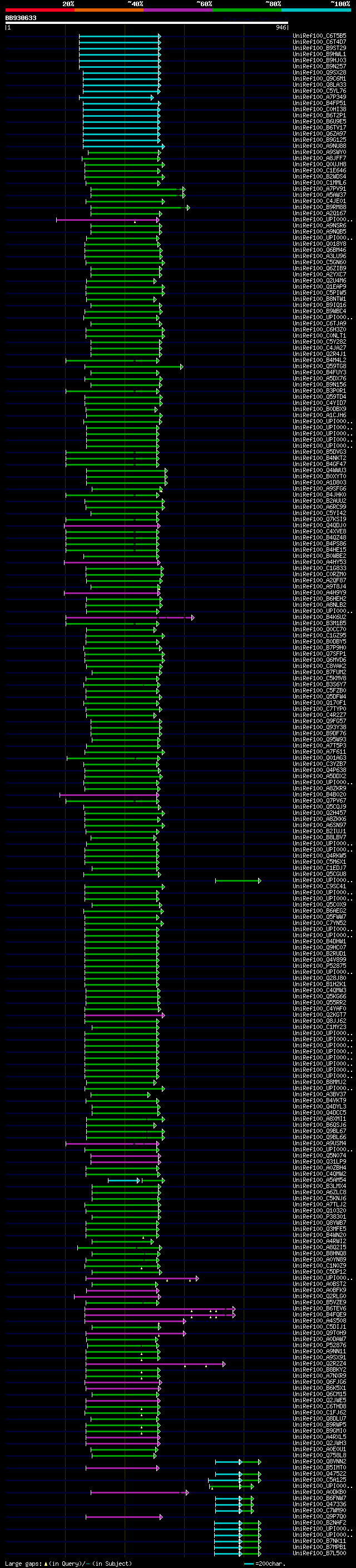Viewport: 356px width, 1568px height.
Task: Open hit UniRef100_C6T4D7
Action: 319,42
